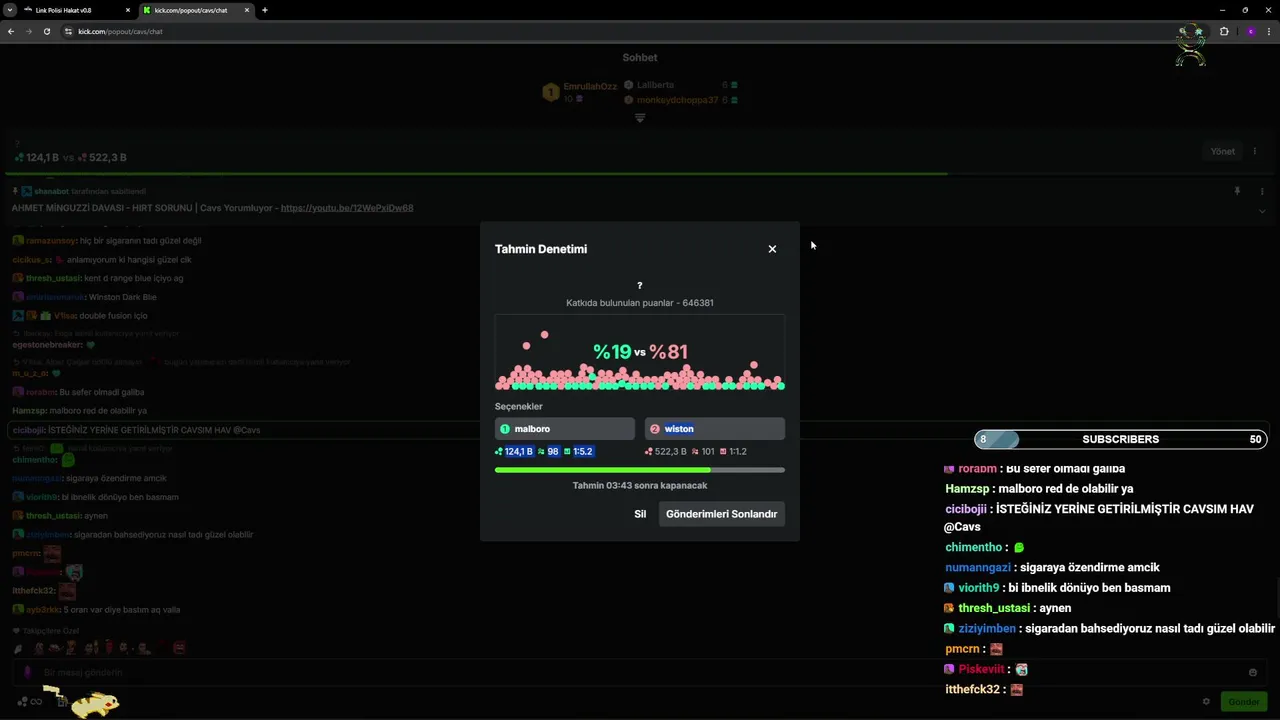1280x720 pixels.
Task: Select the malboro prediction option
Action: pos(565,429)
